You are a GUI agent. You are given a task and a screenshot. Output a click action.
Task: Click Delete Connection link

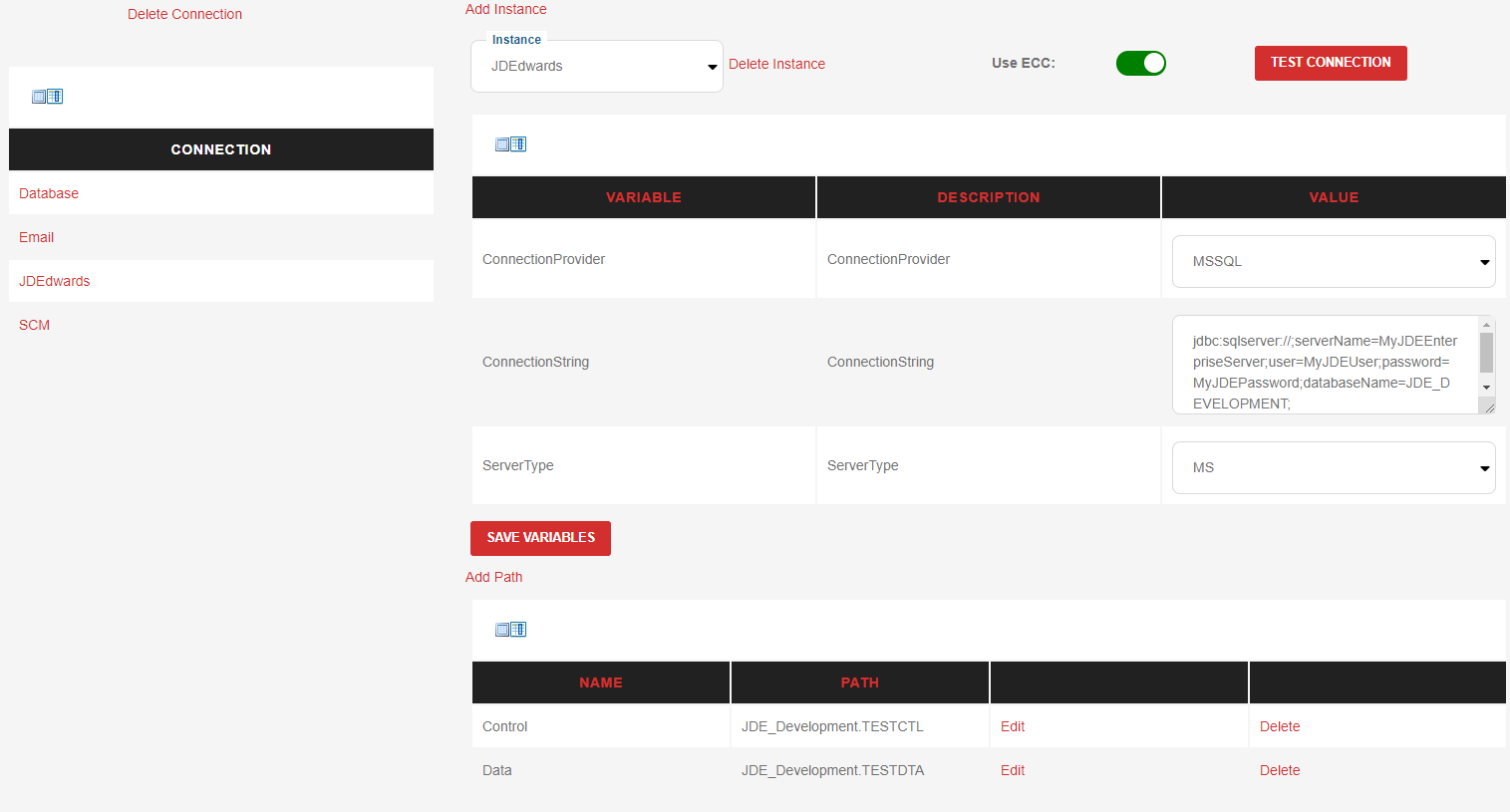184,14
